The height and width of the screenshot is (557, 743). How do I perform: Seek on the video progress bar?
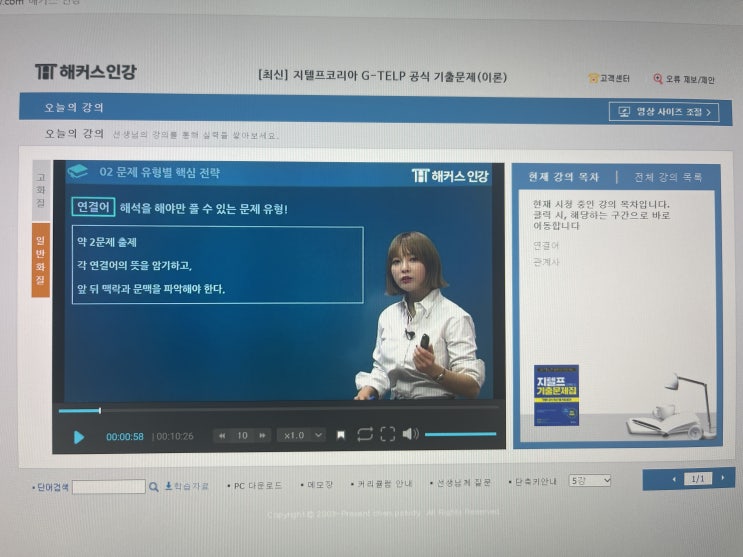click(279, 409)
